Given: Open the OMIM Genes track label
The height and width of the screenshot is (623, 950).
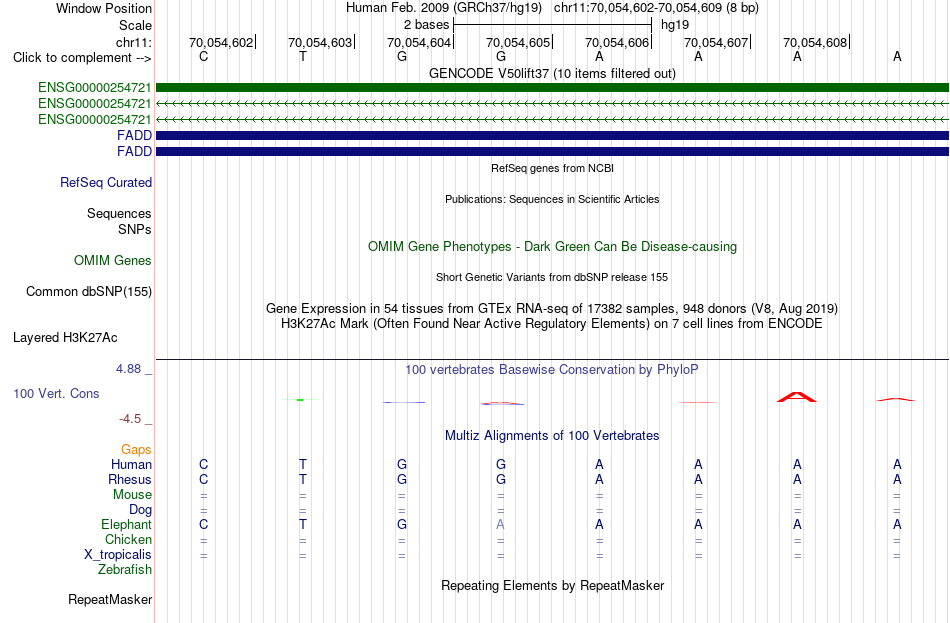Looking at the screenshot, I should coord(113,261).
